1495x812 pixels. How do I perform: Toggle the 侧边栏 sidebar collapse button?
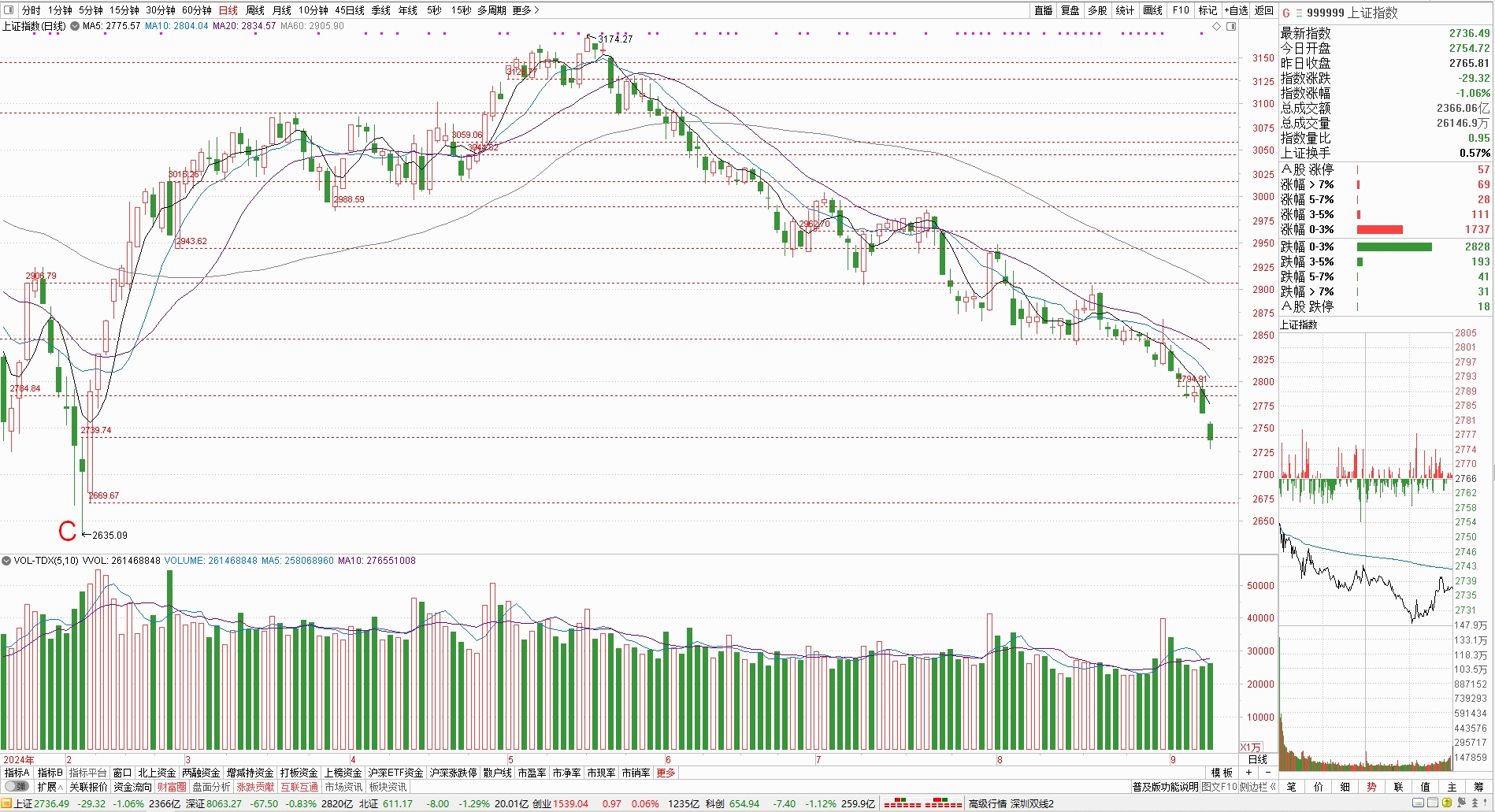point(1258,787)
